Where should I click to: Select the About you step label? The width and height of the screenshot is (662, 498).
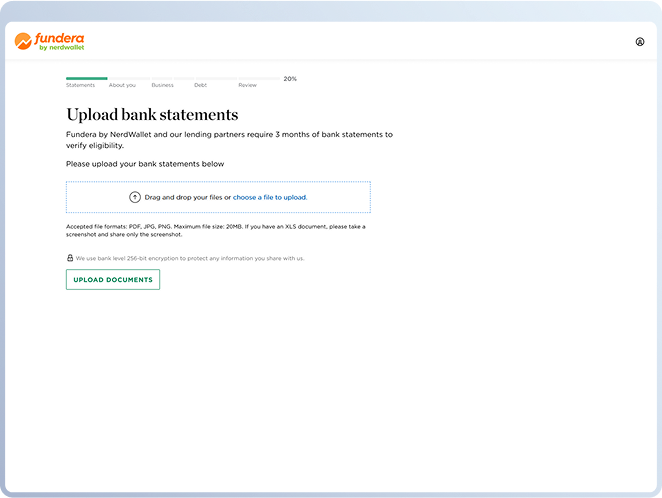[122, 85]
